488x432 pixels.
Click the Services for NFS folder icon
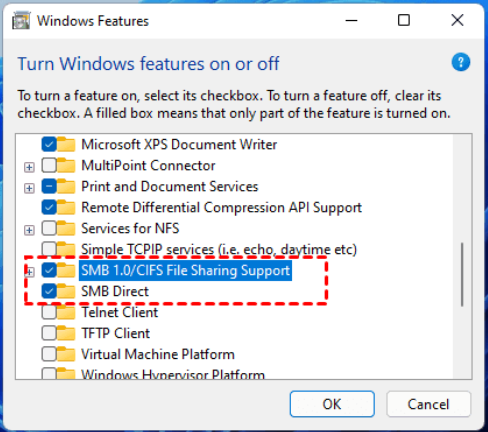point(66,228)
